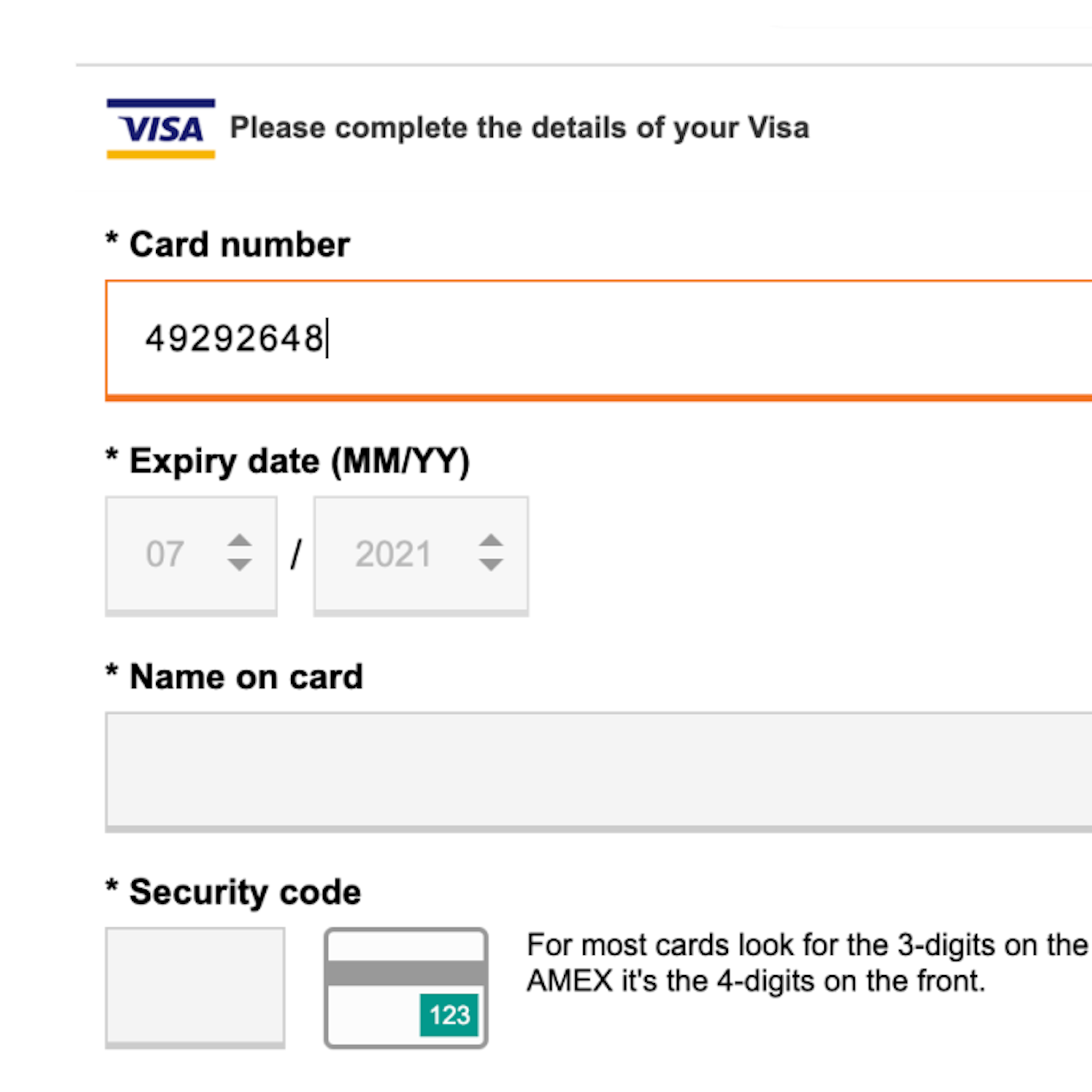Focus the Security code input field
The image size is (1092, 1092).
coord(195,986)
